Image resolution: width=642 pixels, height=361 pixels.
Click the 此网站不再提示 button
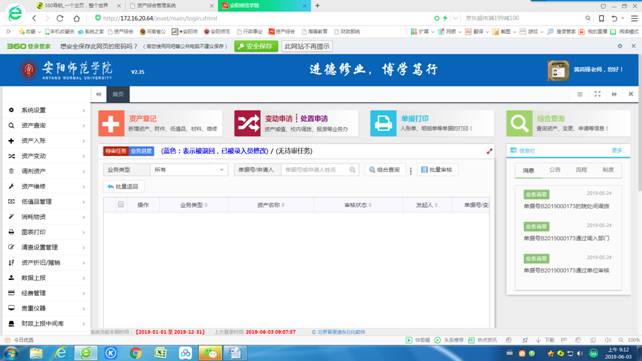307,46
